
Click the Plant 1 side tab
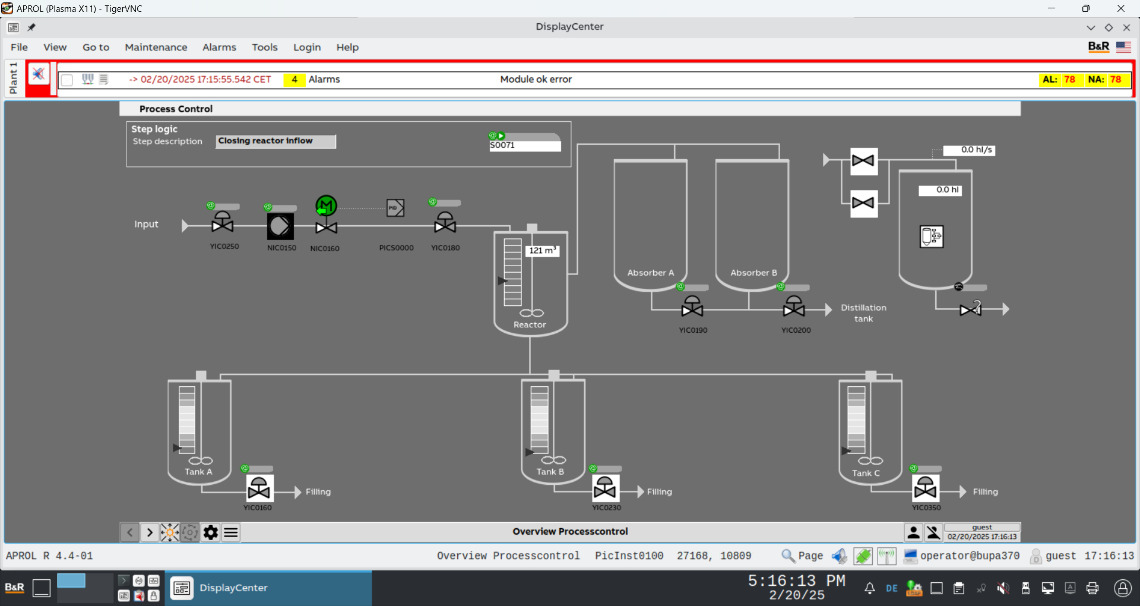point(14,79)
